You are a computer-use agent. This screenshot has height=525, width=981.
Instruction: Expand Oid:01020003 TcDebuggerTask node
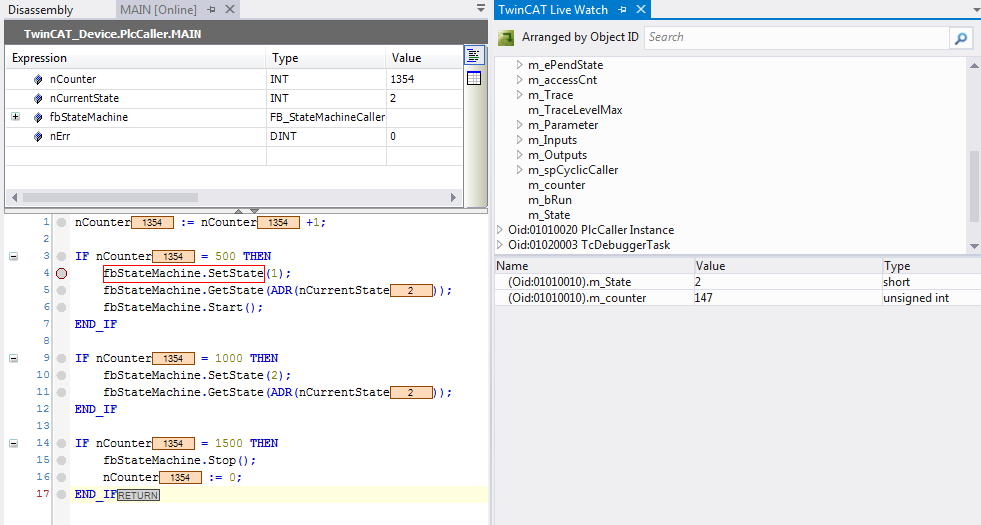point(500,245)
